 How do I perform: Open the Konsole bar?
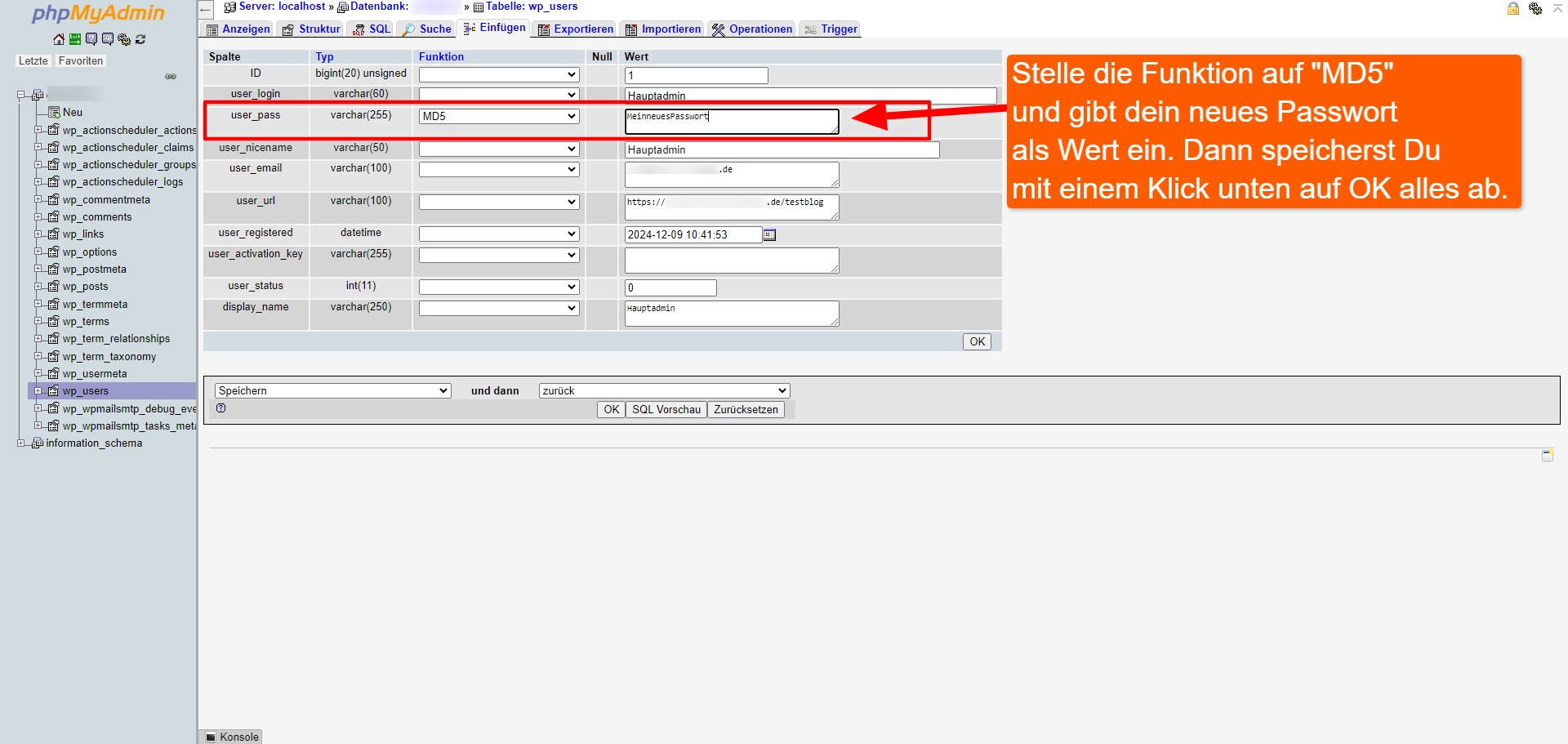coord(232,737)
